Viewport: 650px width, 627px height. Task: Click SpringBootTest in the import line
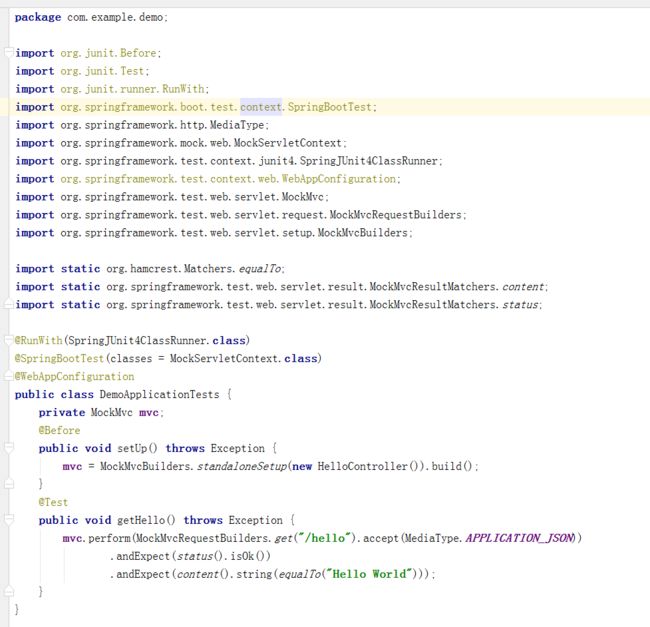point(330,107)
